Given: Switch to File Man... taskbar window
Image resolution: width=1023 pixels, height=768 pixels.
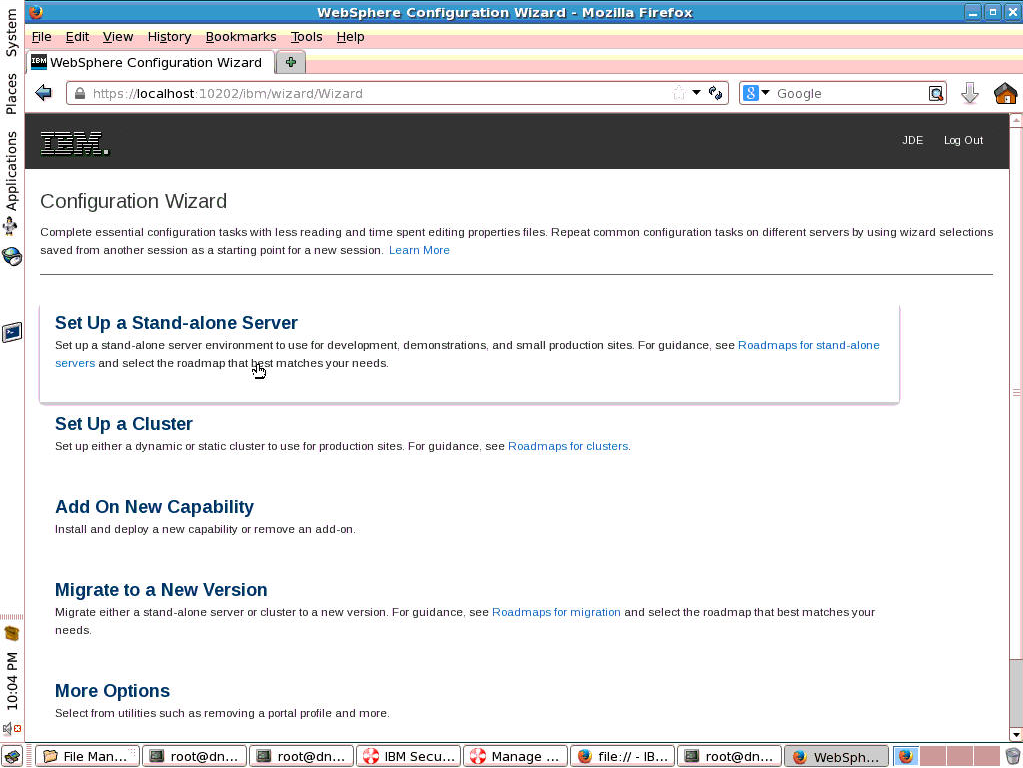Looking at the screenshot, I should [x=87, y=756].
